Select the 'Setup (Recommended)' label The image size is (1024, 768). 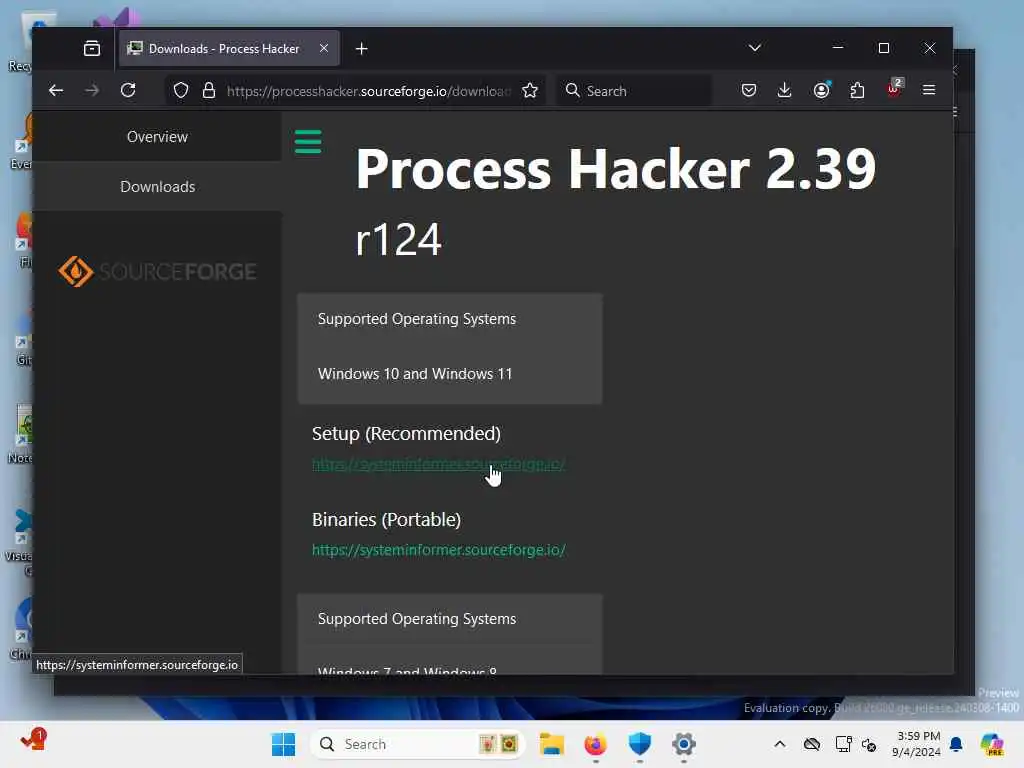click(406, 434)
